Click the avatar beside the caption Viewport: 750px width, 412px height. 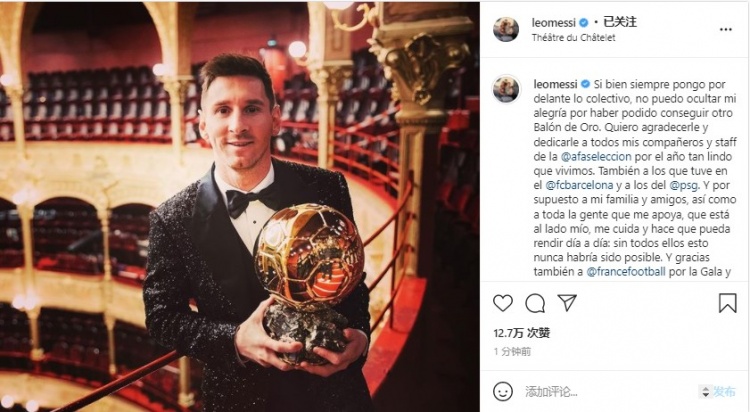click(507, 89)
